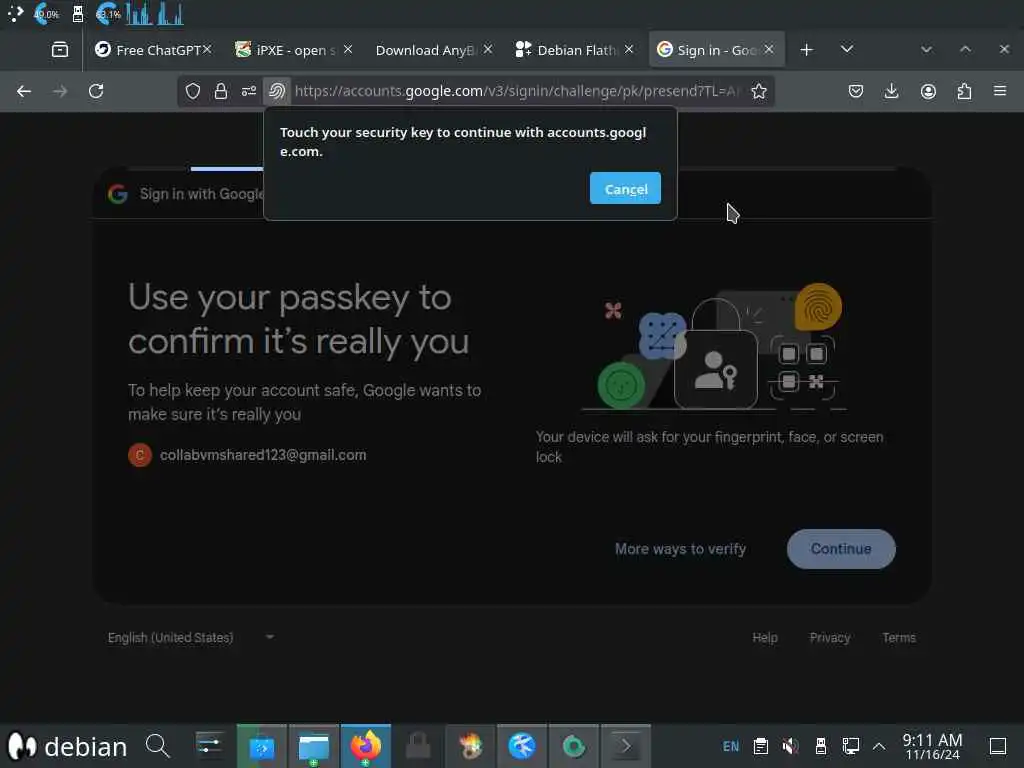Close the Debian Flathub tab
This screenshot has width=1024, height=768.
629,49
